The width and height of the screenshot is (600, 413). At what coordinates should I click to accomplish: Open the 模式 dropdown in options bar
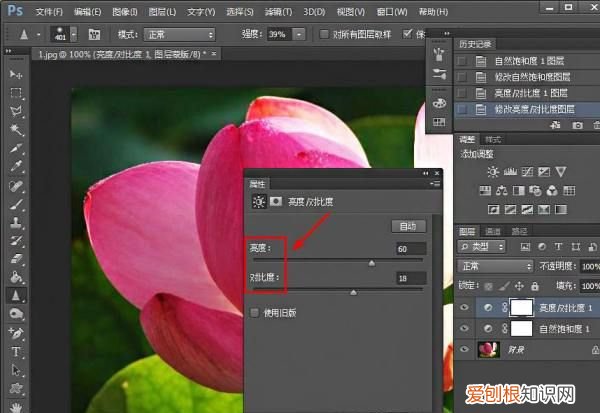pyautogui.click(x=179, y=35)
